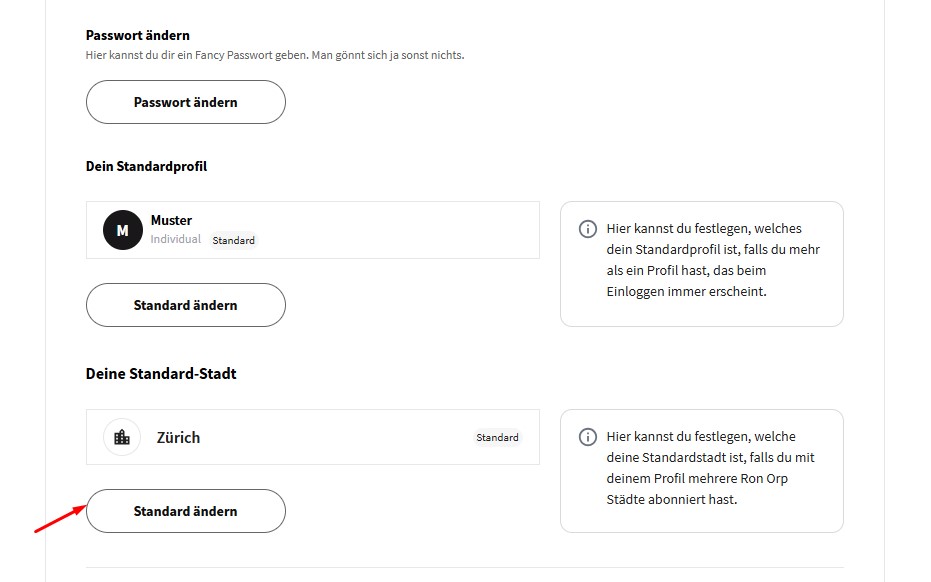This screenshot has height=582, width=931.
Task: Click the round M profile avatar
Action: click(123, 230)
